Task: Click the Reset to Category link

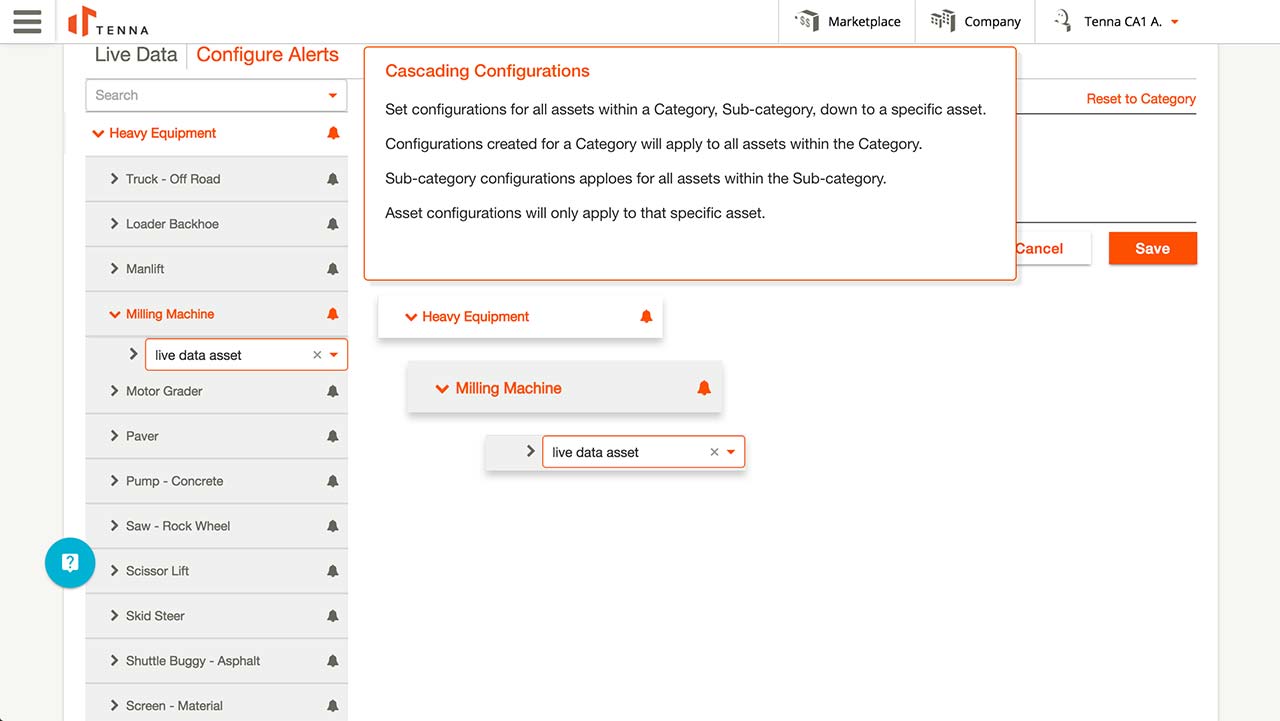Action: point(1140,99)
